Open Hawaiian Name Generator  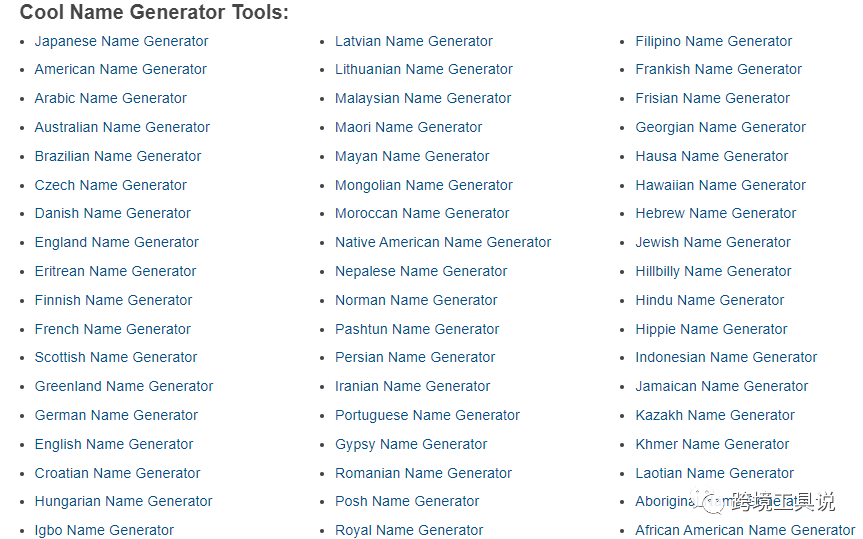(x=720, y=185)
